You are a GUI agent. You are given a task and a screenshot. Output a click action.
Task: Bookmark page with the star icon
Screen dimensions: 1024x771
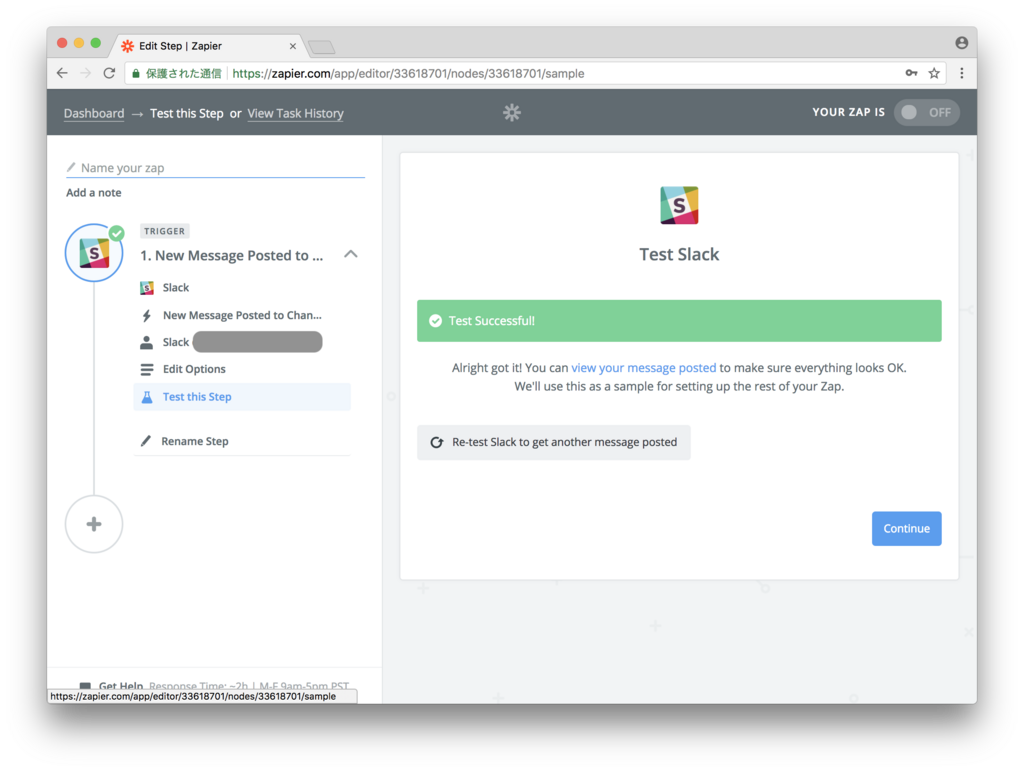934,73
